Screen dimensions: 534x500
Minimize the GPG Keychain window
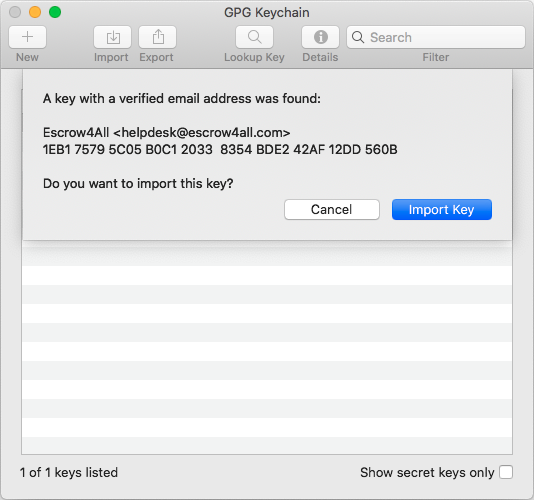coord(35,12)
